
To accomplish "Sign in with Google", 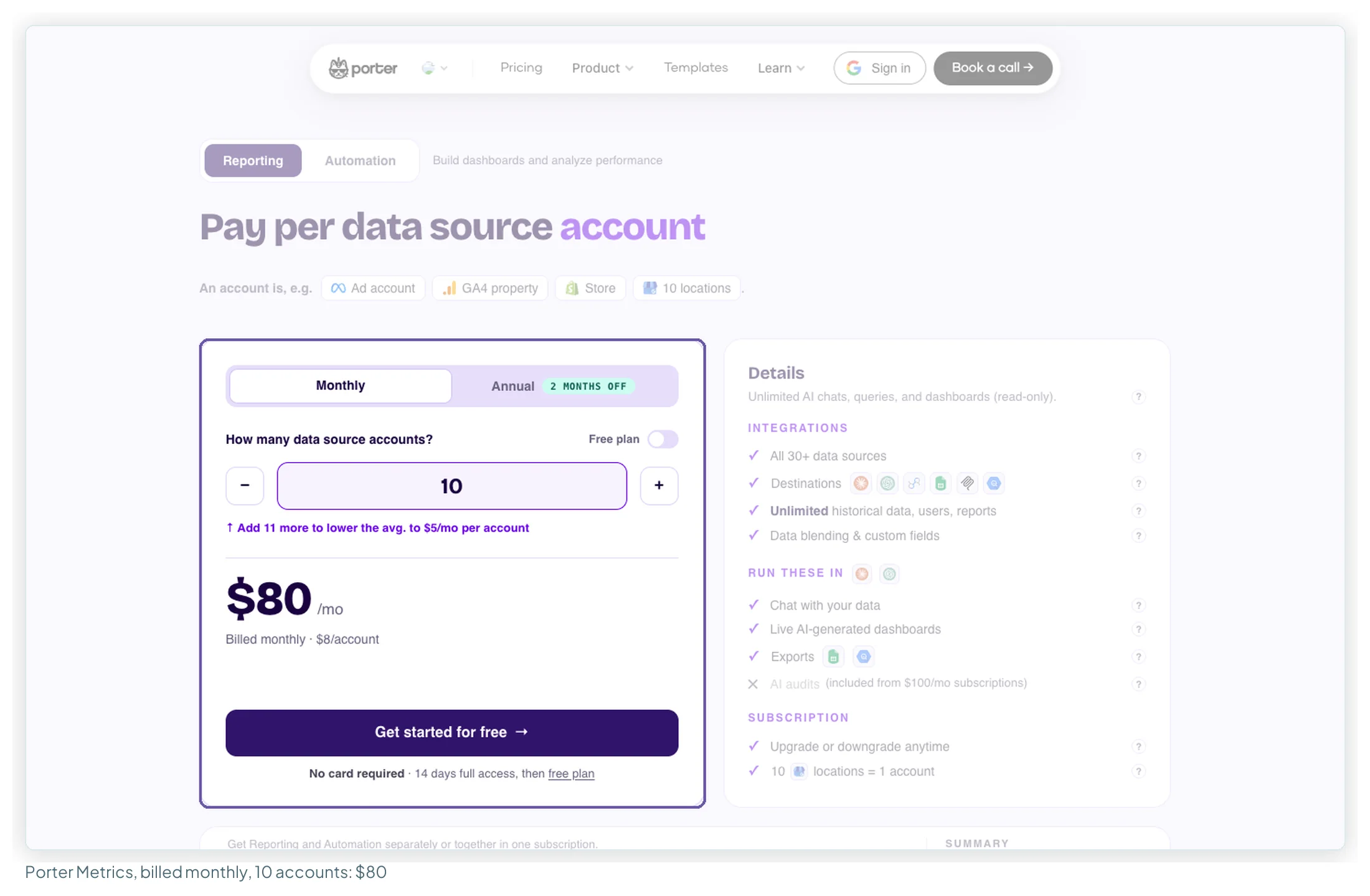I will pos(879,68).
